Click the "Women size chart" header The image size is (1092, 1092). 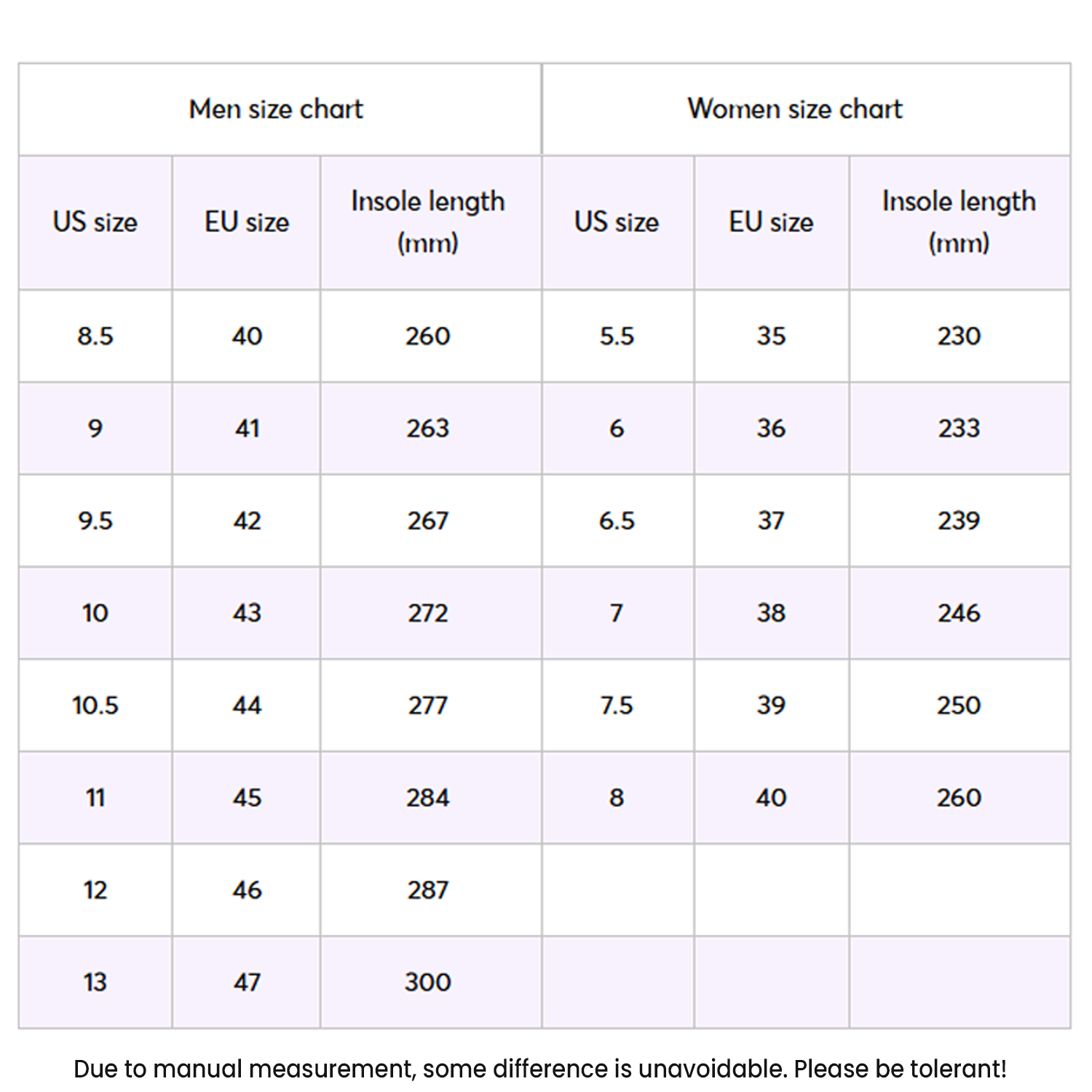point(794,109)
